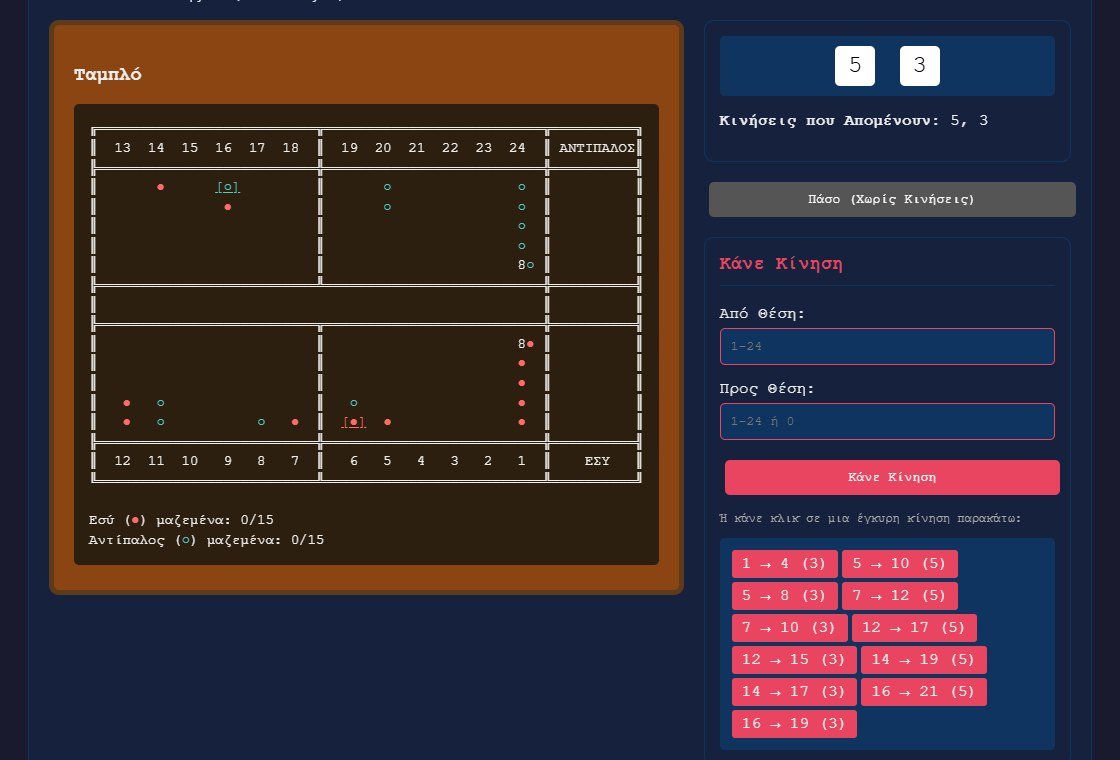Image resolution: width=1120 pixels, height=760 pixels.
Task: Click the bracketed red checker on point 6
Action: [354, 422]
